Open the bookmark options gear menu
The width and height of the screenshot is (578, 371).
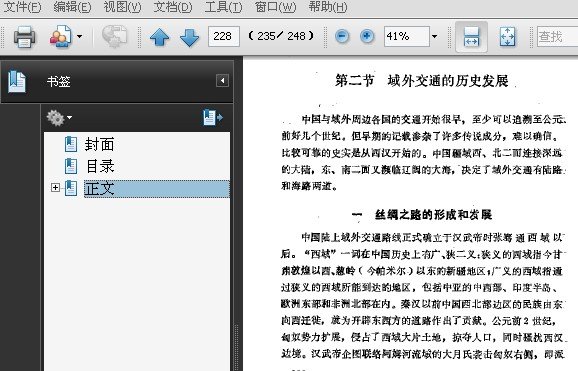point(59,118)
